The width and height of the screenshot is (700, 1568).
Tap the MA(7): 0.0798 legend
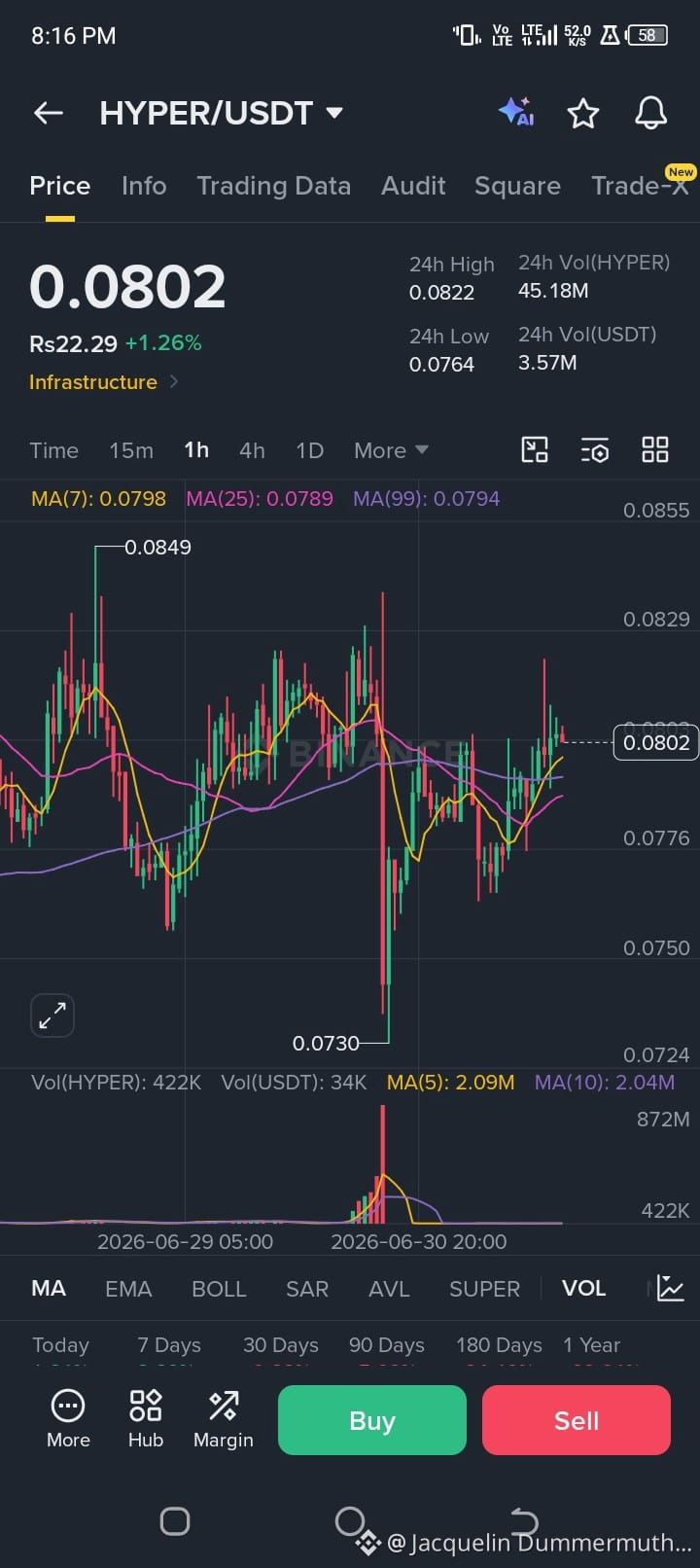coord(98,498)
